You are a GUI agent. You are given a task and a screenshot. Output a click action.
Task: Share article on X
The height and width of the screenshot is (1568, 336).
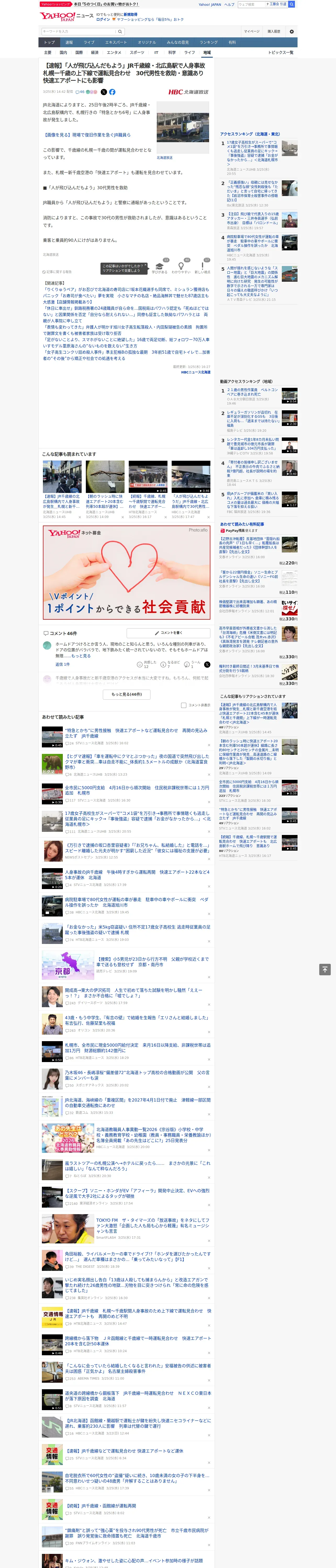[x=104, y=92]
